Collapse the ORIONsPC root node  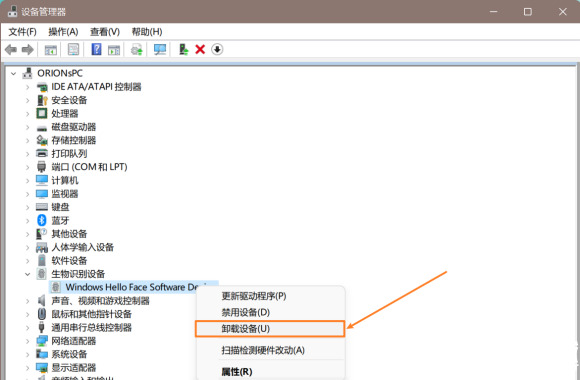coord(14,74)
